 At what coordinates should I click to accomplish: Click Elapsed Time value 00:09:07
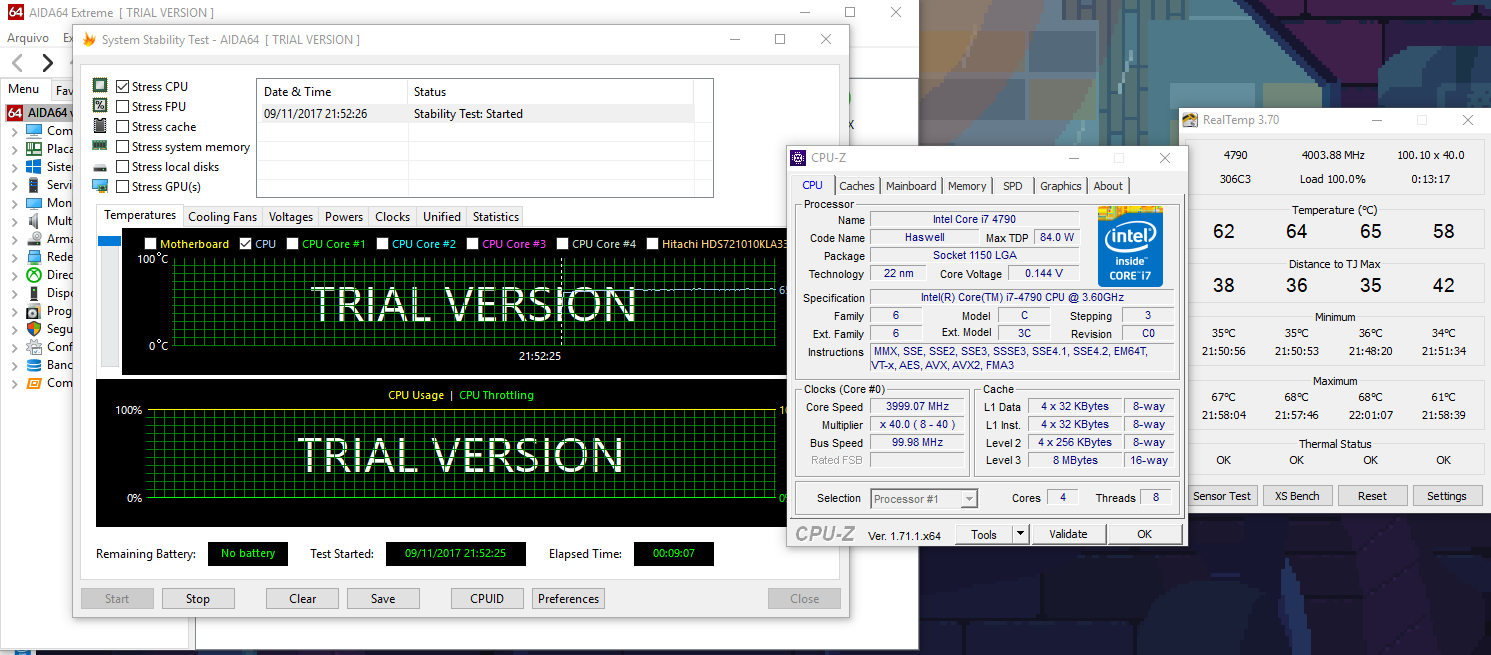point(674,553)
